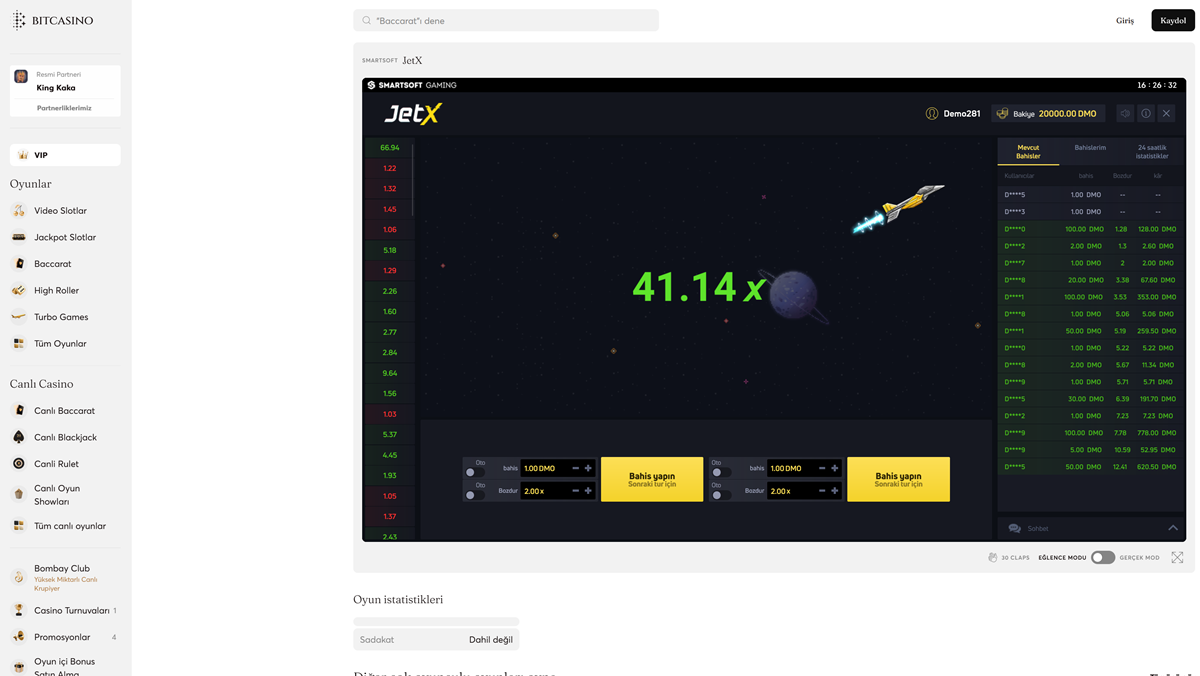Image resolution: width=1200 pixels, height=676 pixels.
Task: Open Video Slotlar from sidebar
Action: [60, 211]
